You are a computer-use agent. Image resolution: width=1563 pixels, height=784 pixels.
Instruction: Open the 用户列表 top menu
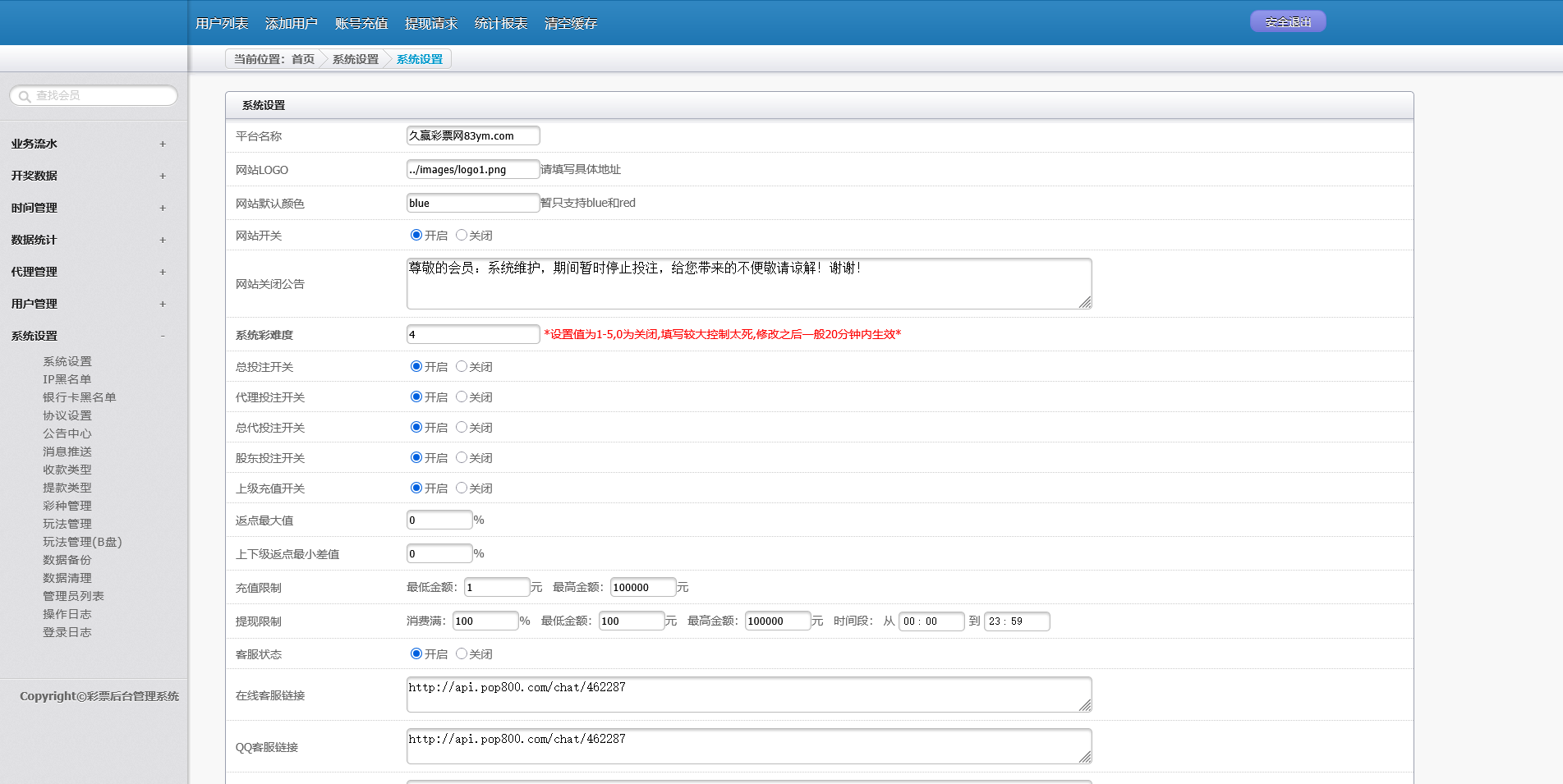pyautogui.click(x=222, y=23)
